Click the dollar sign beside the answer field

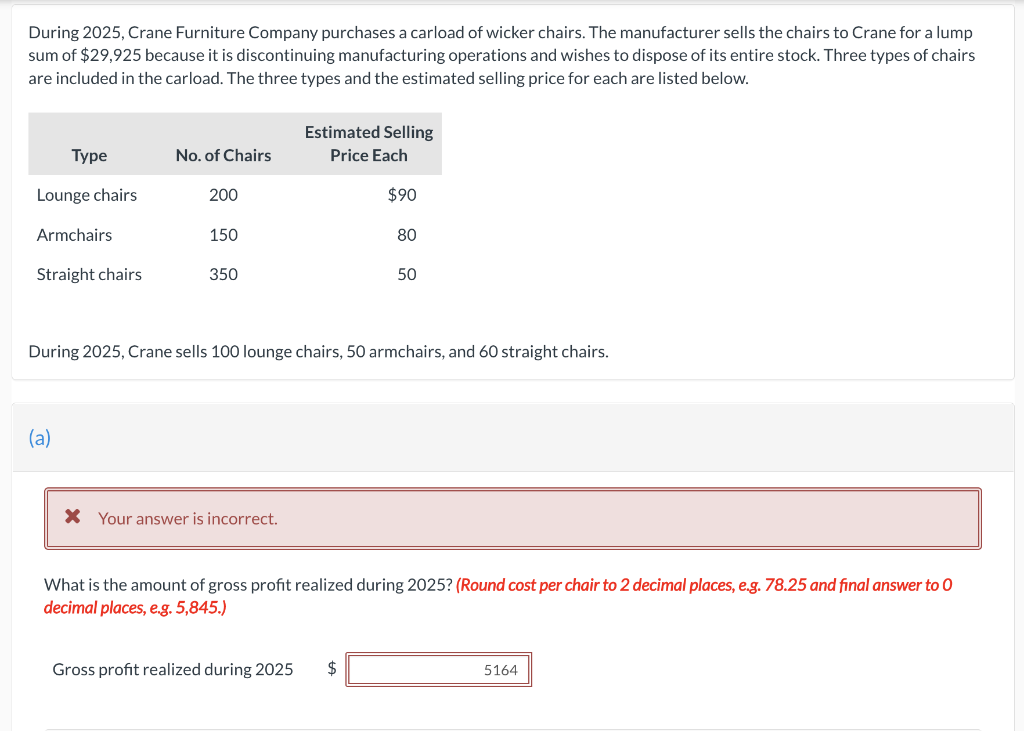(331, 669)
